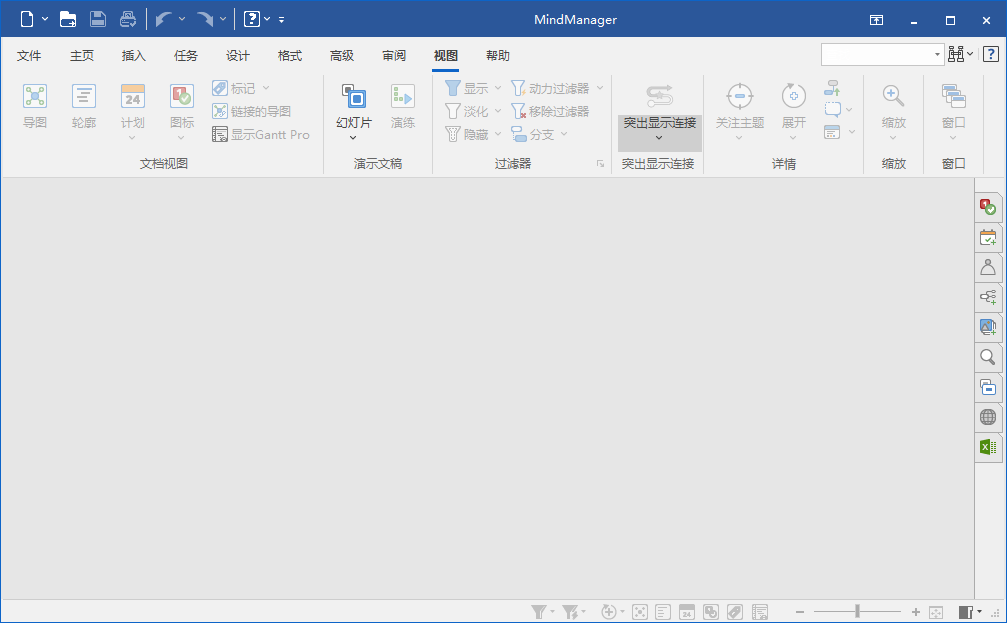The height and width of the screenshot is (623, 1007).
Task: Click the Undo arrow icon
Action: pos(164,19)
